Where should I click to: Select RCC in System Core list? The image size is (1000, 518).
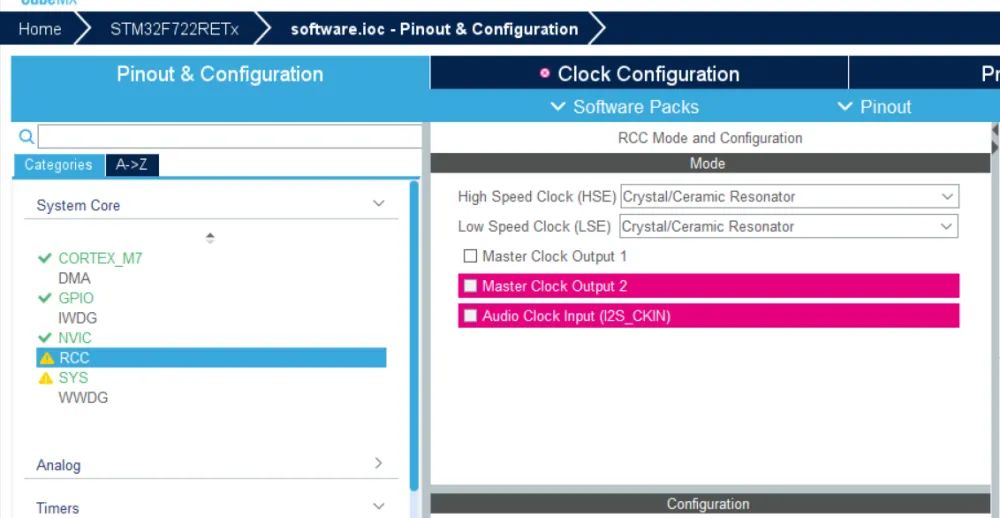211,357
